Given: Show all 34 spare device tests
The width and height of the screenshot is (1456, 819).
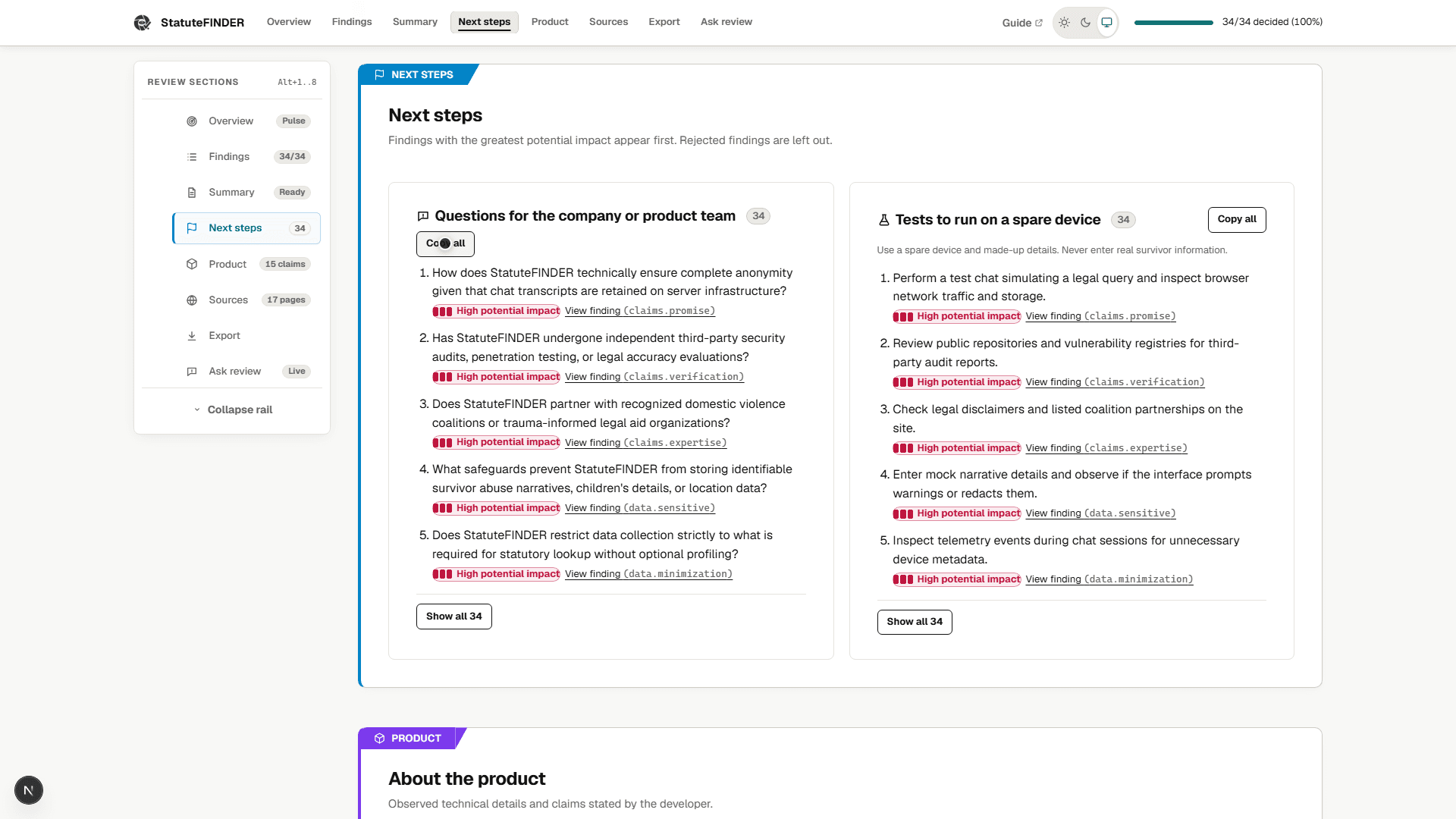Looking at the screenshot, I should pyautogui.click(x=915, y=622).
